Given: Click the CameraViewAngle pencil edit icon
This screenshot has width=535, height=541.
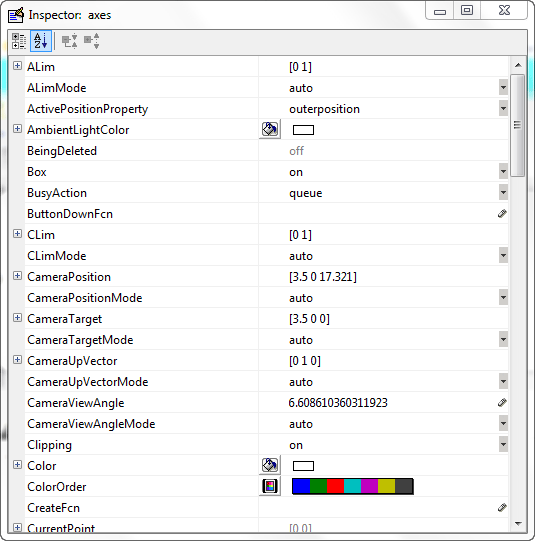Looking at the screenshot, I should [x=502, y=403].
